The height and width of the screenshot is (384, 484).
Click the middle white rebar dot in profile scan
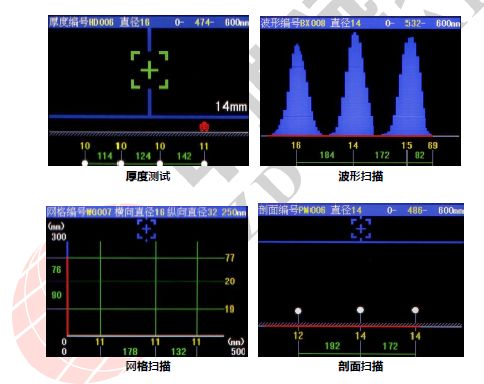(x=360, y=310)
